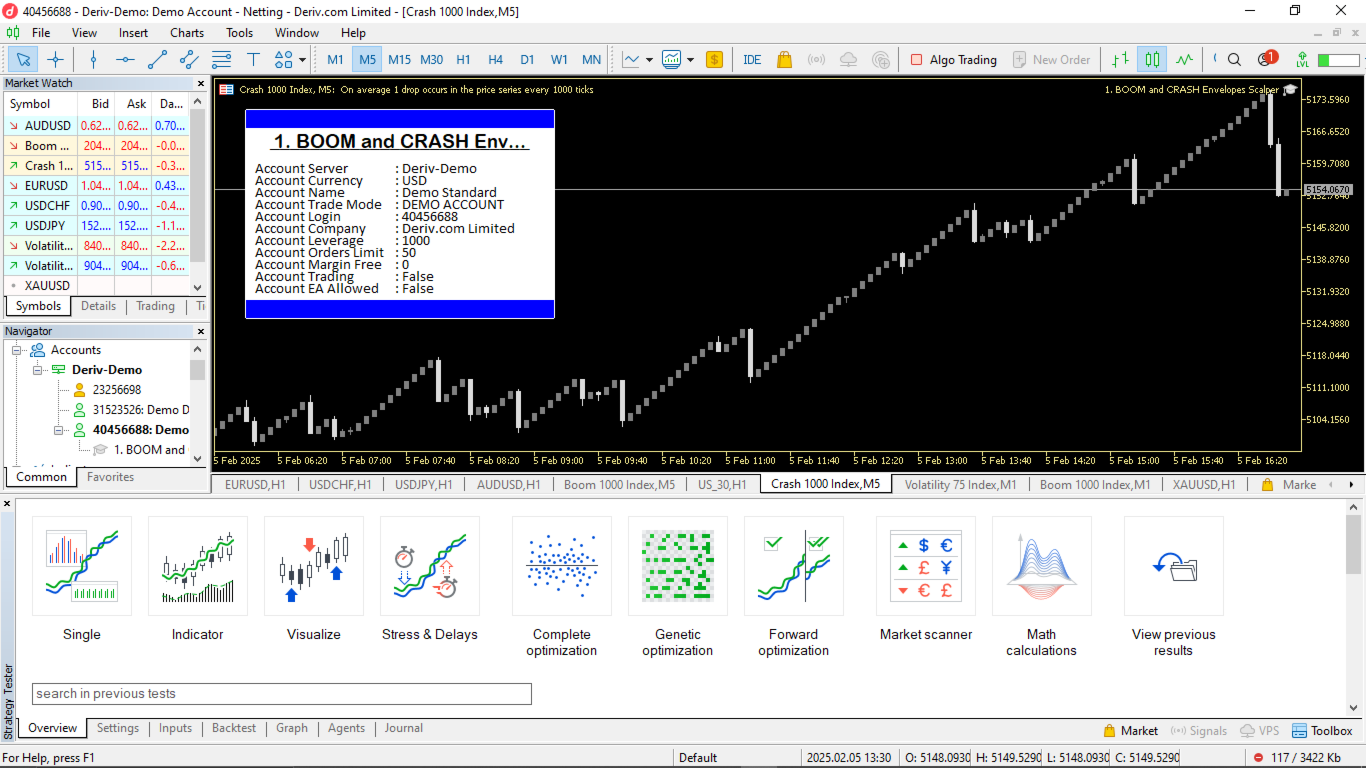Click the search magnifier icon
Image resolution: width=1366 pixels, height=768 pixels.
point(1234,59)
